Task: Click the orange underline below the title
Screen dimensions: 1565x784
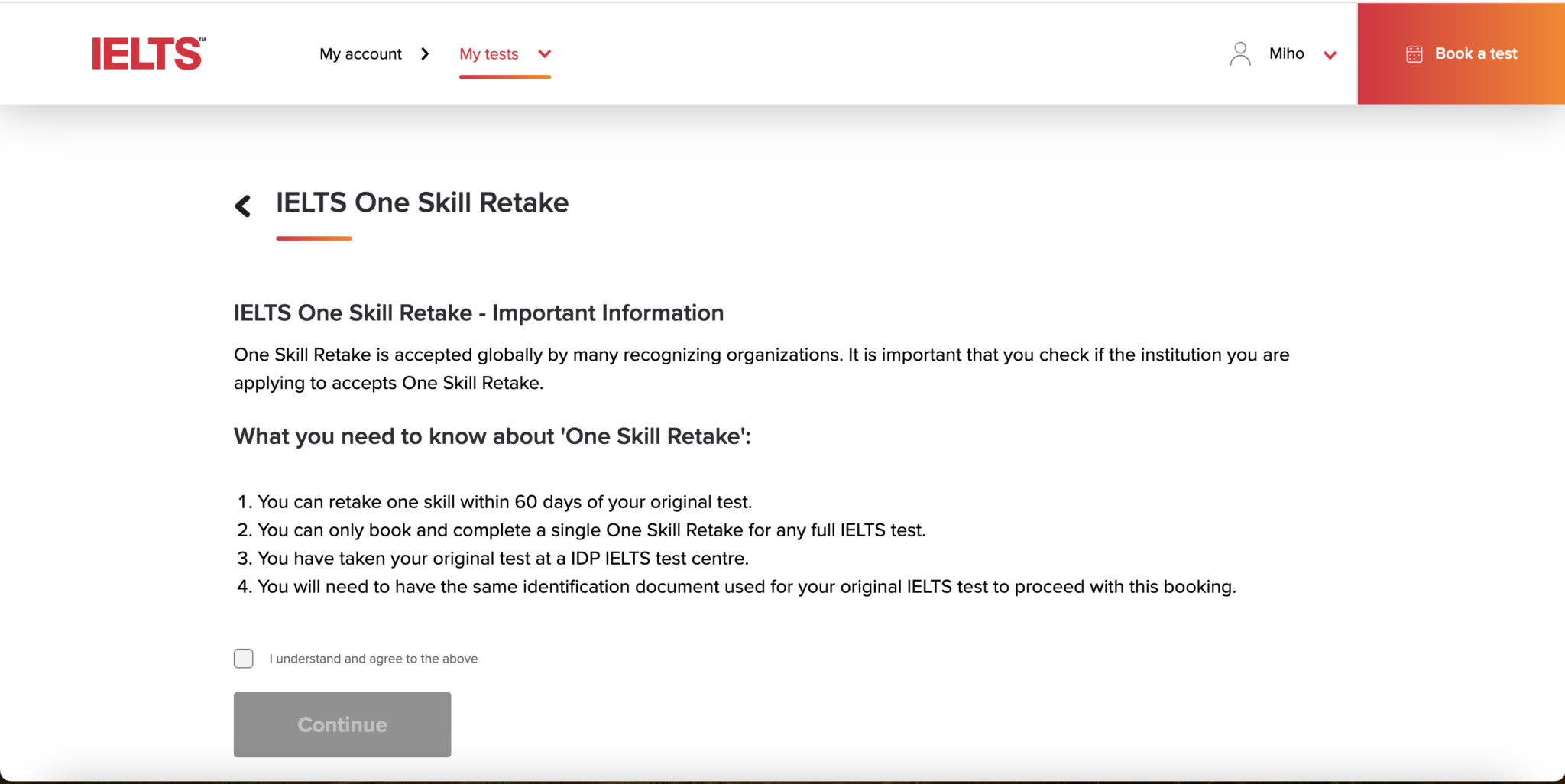Action: pos(313,238)
